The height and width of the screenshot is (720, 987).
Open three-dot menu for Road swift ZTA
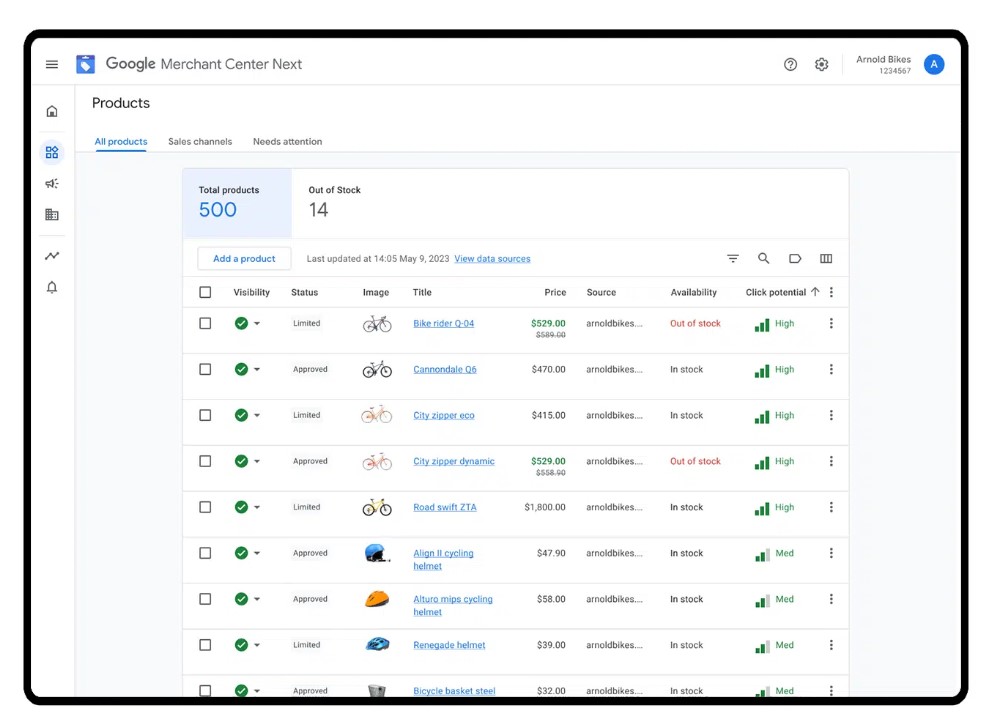tap(832, 507)
